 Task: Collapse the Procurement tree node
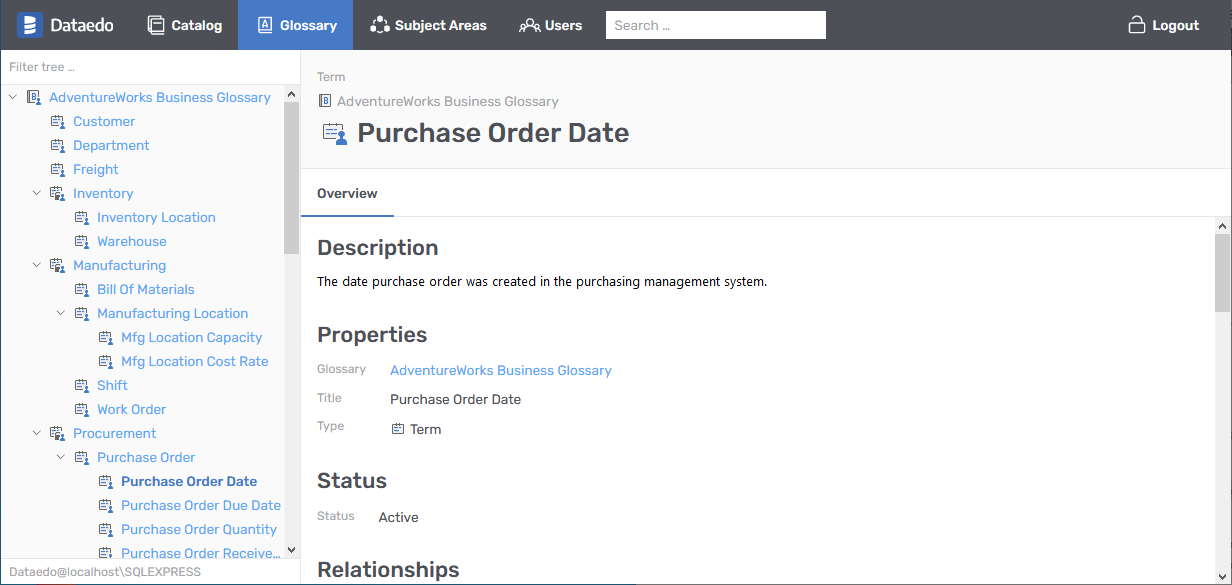[x=36, y=433]
